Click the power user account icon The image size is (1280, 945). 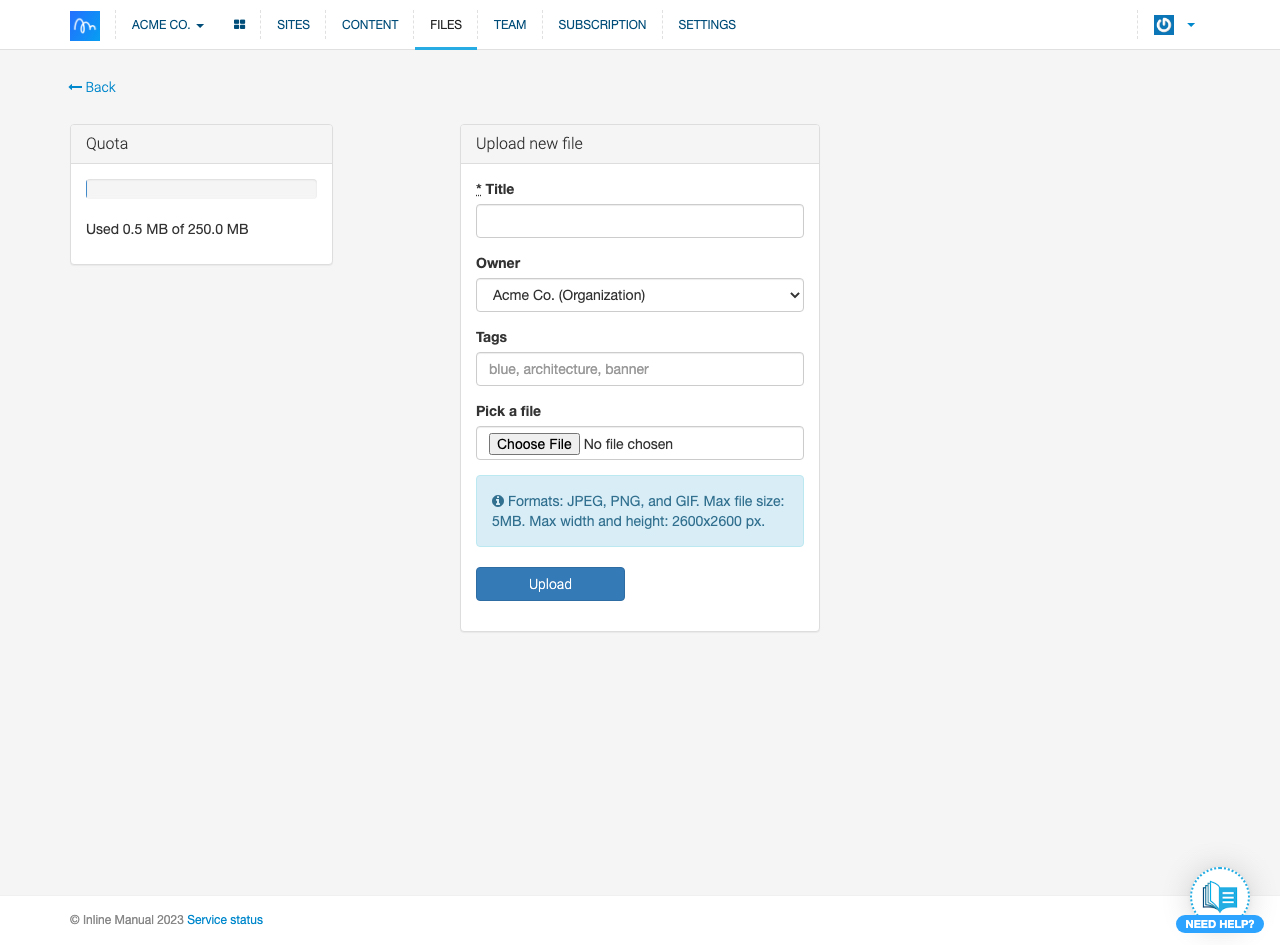coord(1163,25)
